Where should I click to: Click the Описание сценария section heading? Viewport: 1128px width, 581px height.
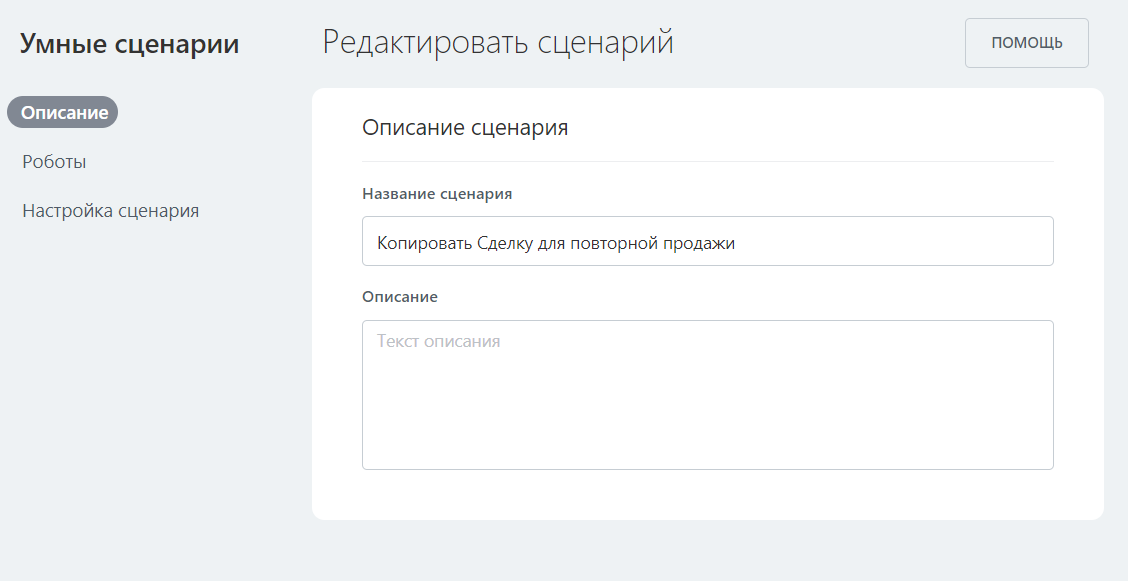[x=465, y=128]
